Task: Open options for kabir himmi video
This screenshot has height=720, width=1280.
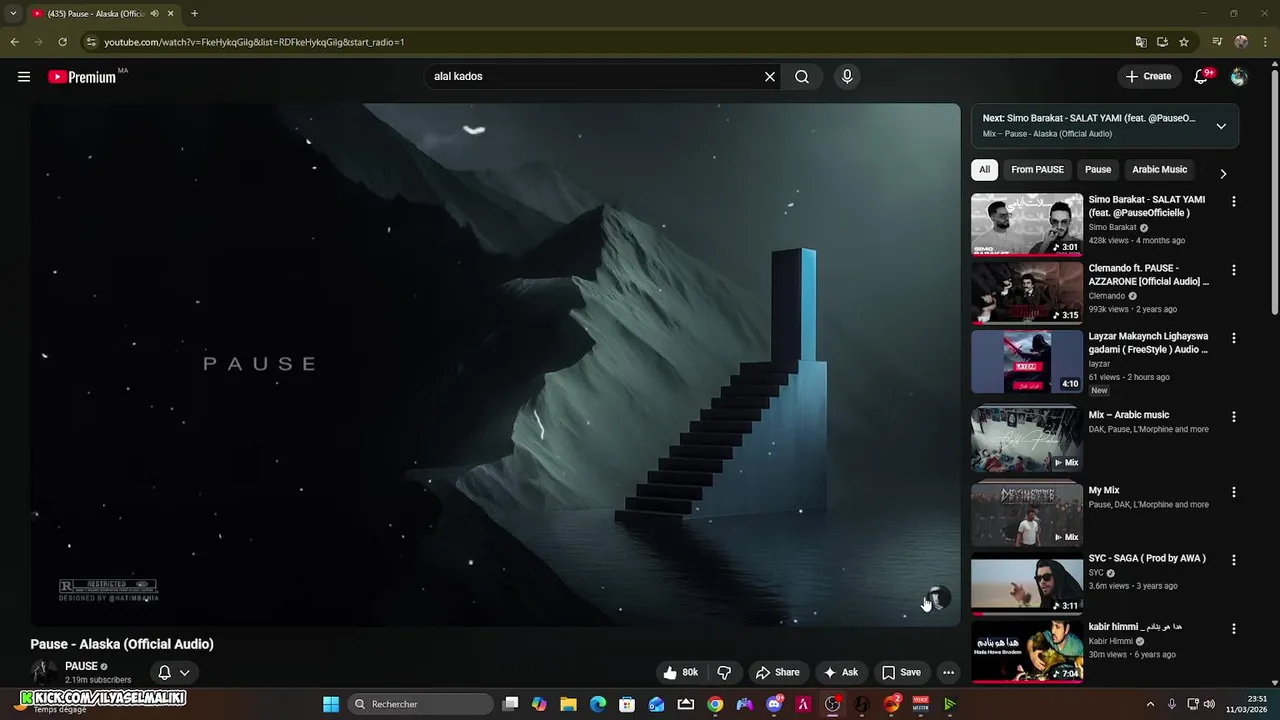Action: pos(1234,628)
